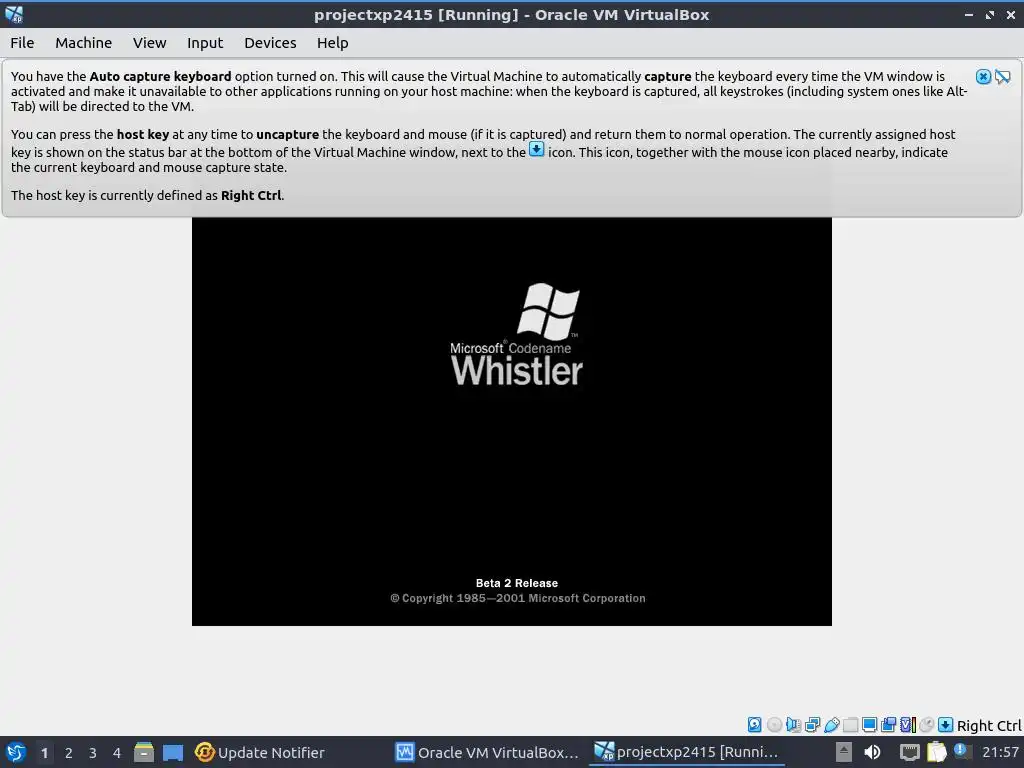Open the Devices menu
The height and width of the screenshot is (768, 1024).
click(270, 43)
